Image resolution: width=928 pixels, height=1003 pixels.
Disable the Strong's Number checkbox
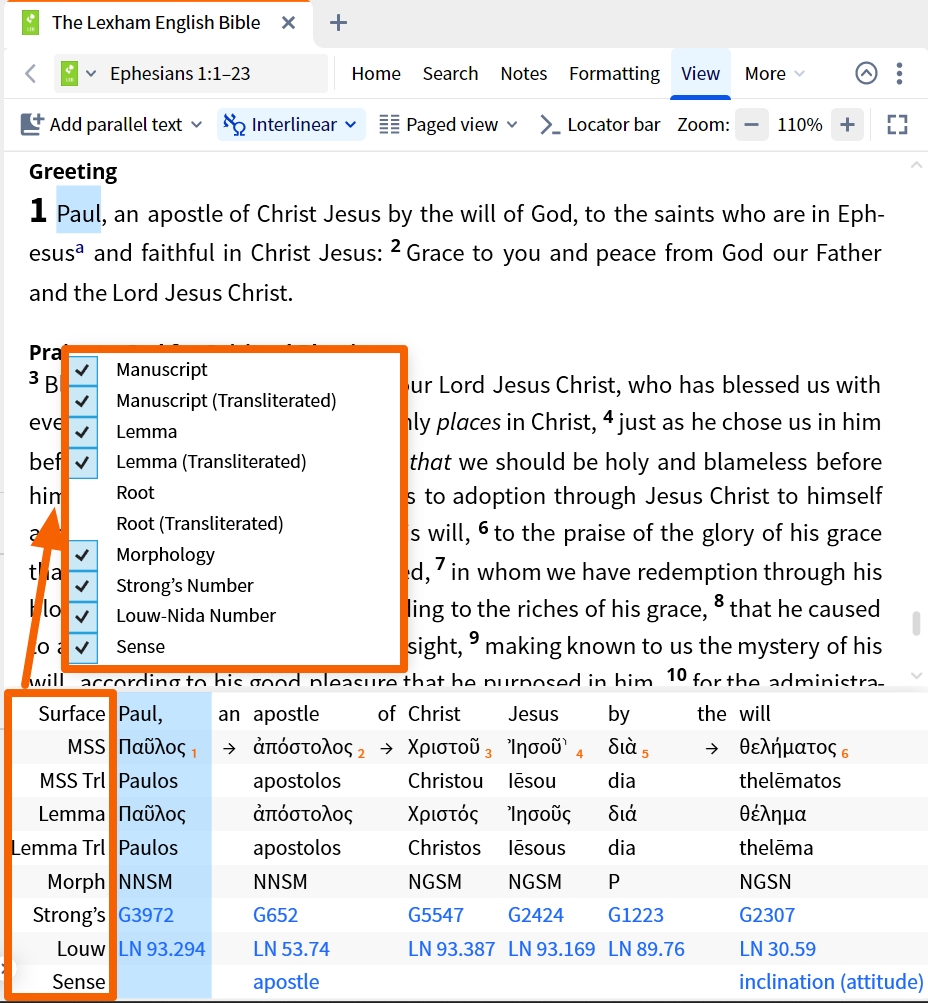pos(84,586)
